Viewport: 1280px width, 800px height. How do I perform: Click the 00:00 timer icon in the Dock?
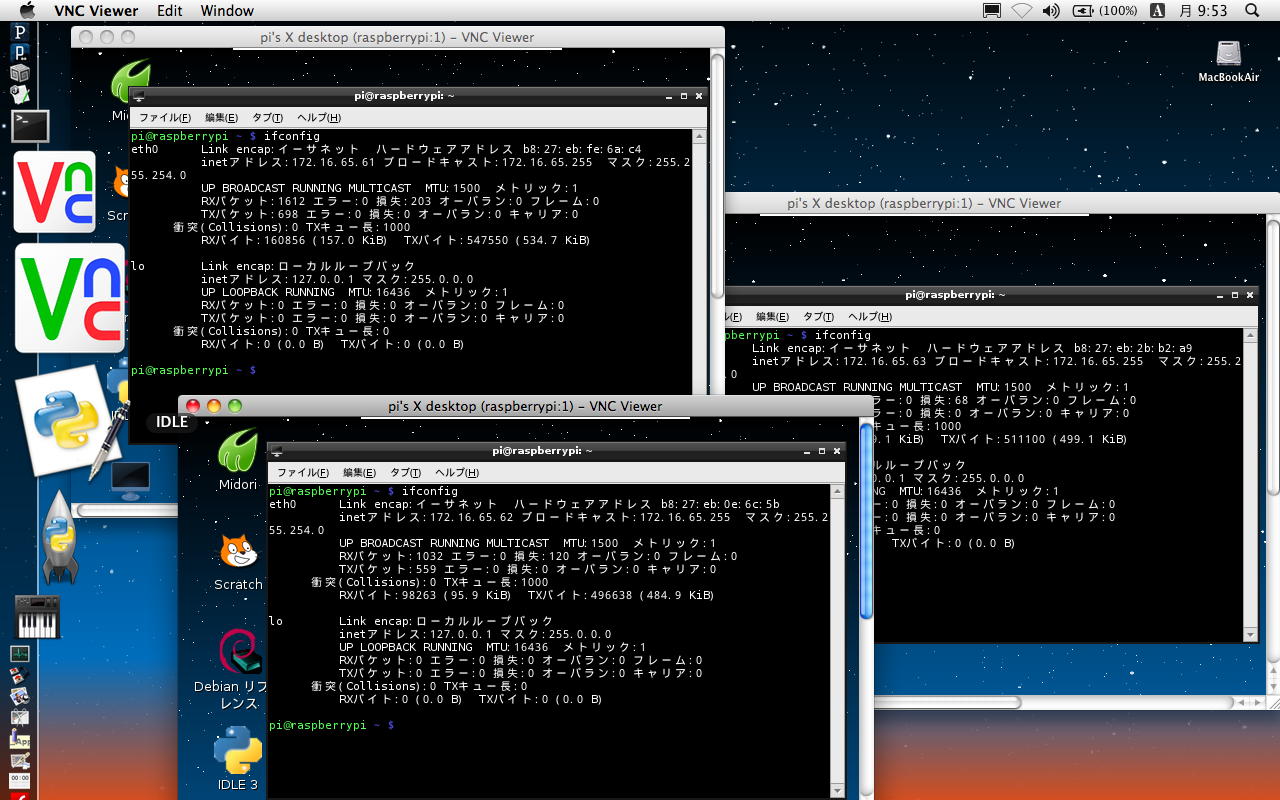(20, 779)
